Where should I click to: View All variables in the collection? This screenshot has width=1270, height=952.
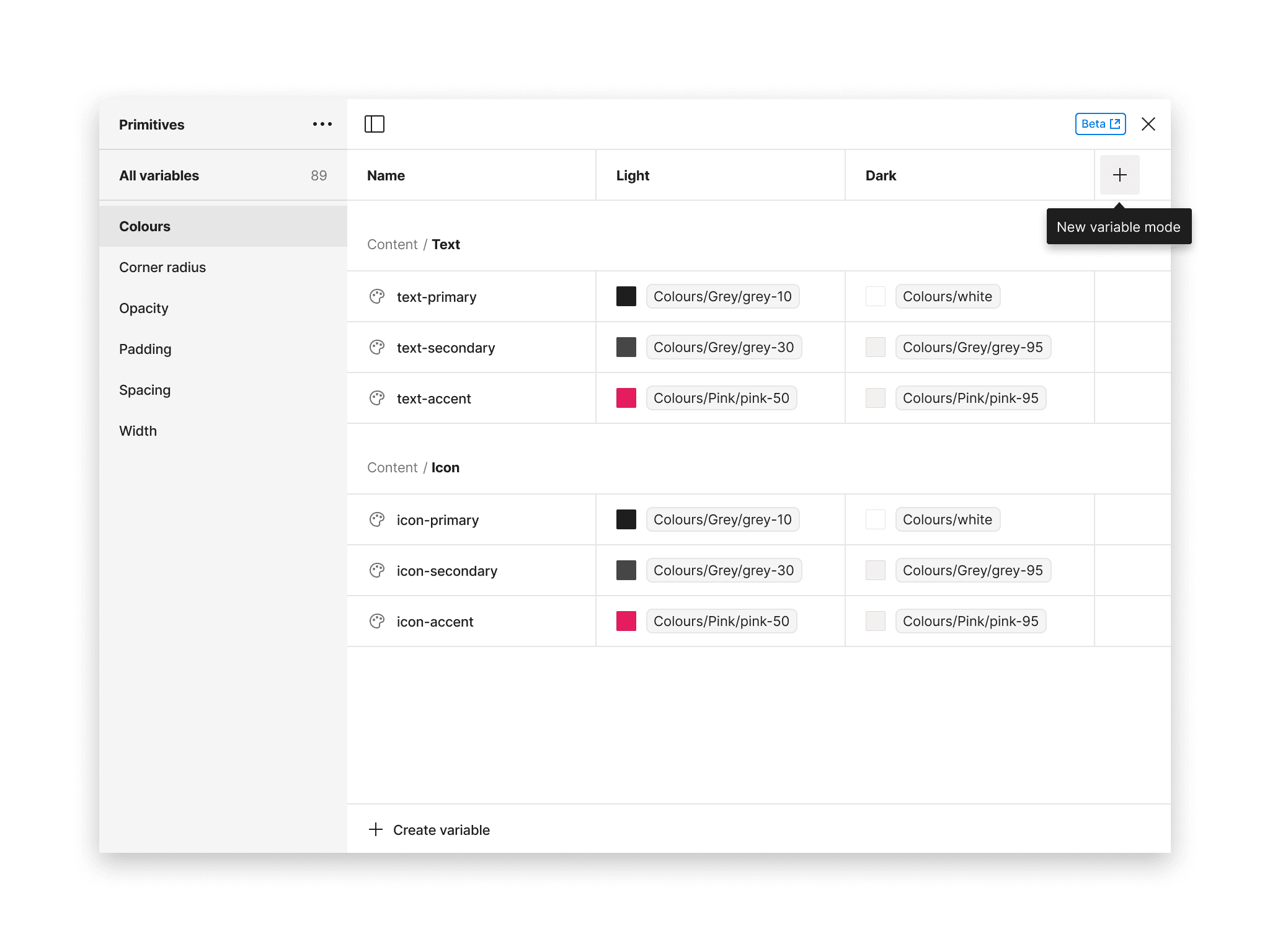point(159,175)
